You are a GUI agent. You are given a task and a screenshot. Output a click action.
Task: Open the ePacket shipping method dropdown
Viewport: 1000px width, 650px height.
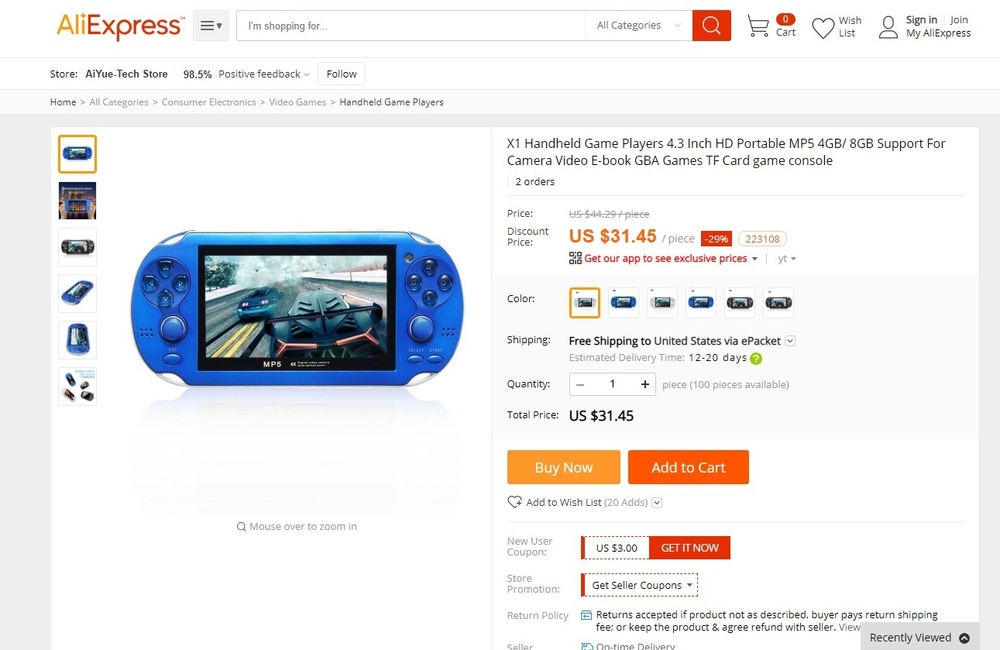(790, 341)
